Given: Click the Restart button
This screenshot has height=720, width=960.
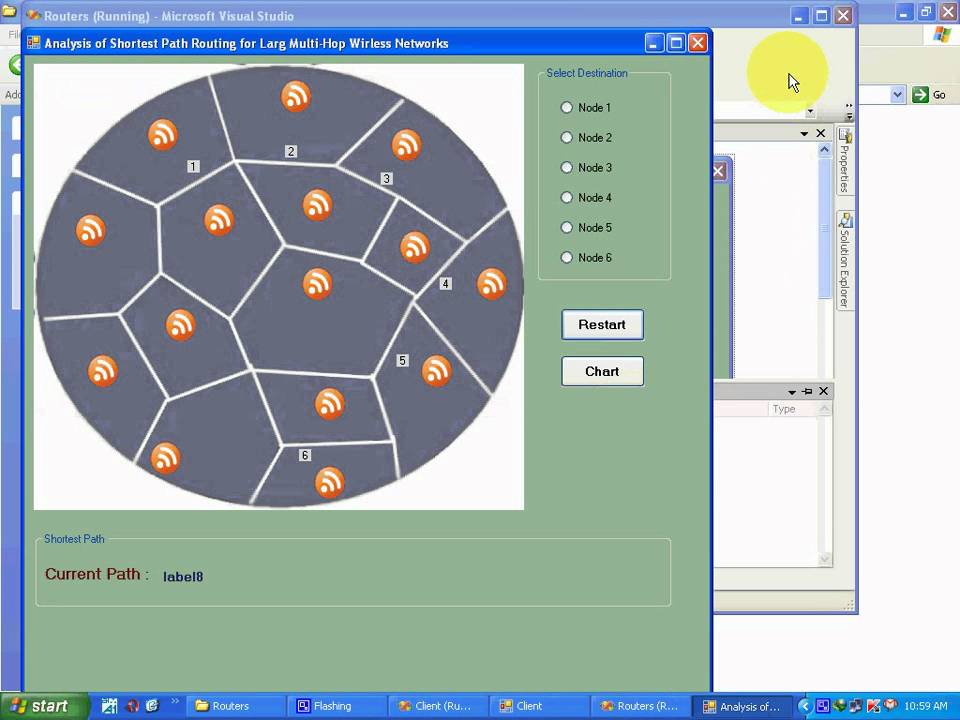Looking at the screenshot, I should pos(602,325).
